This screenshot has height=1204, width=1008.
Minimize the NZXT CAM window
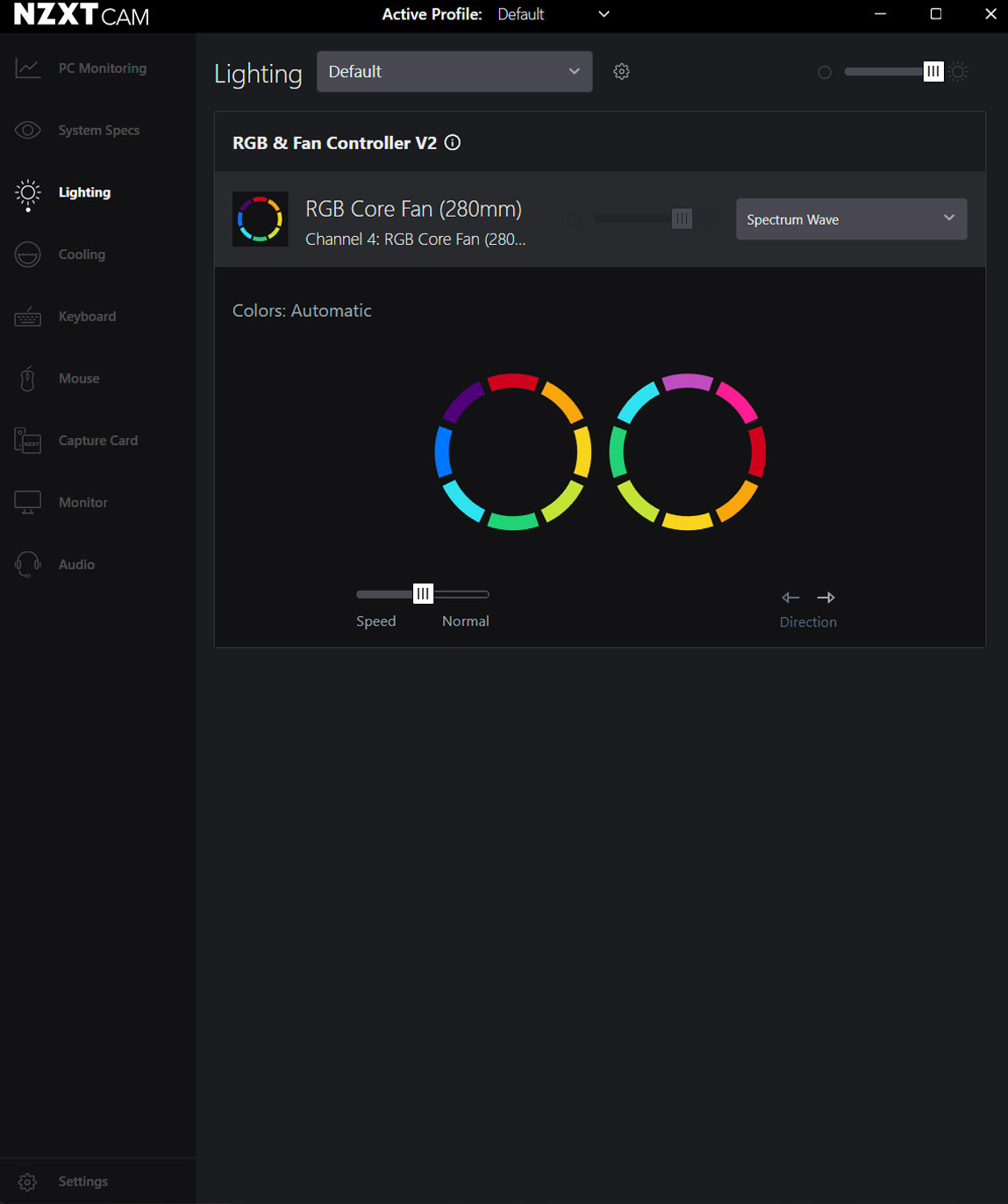click(x=881, y=14)
